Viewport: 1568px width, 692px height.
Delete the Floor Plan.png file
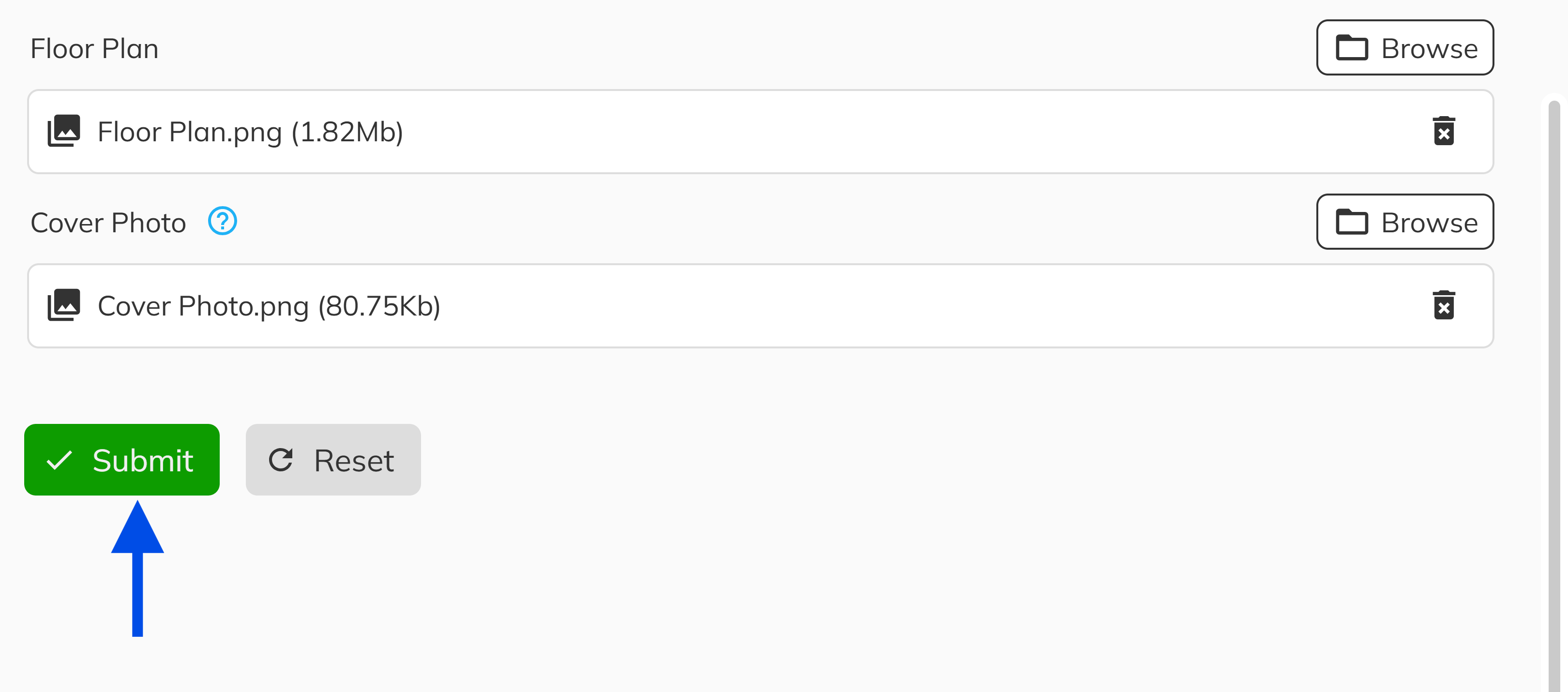1443,132
